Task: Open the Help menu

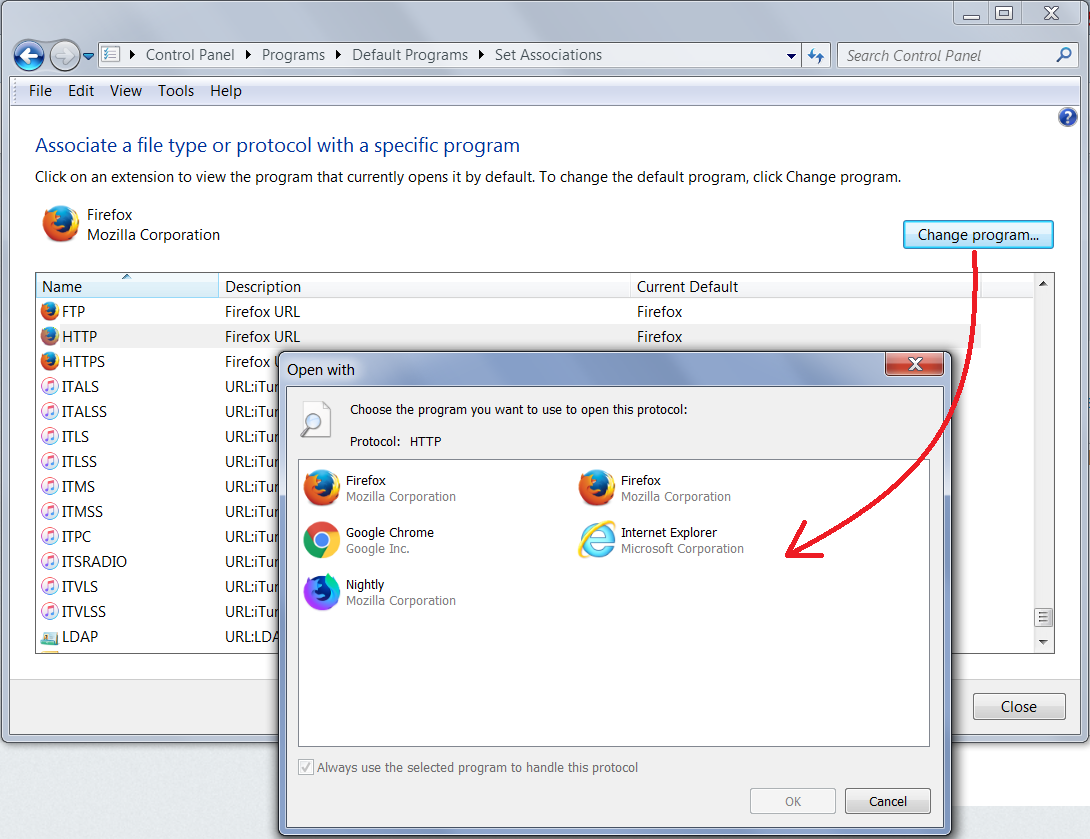Action: coord(226,91)
